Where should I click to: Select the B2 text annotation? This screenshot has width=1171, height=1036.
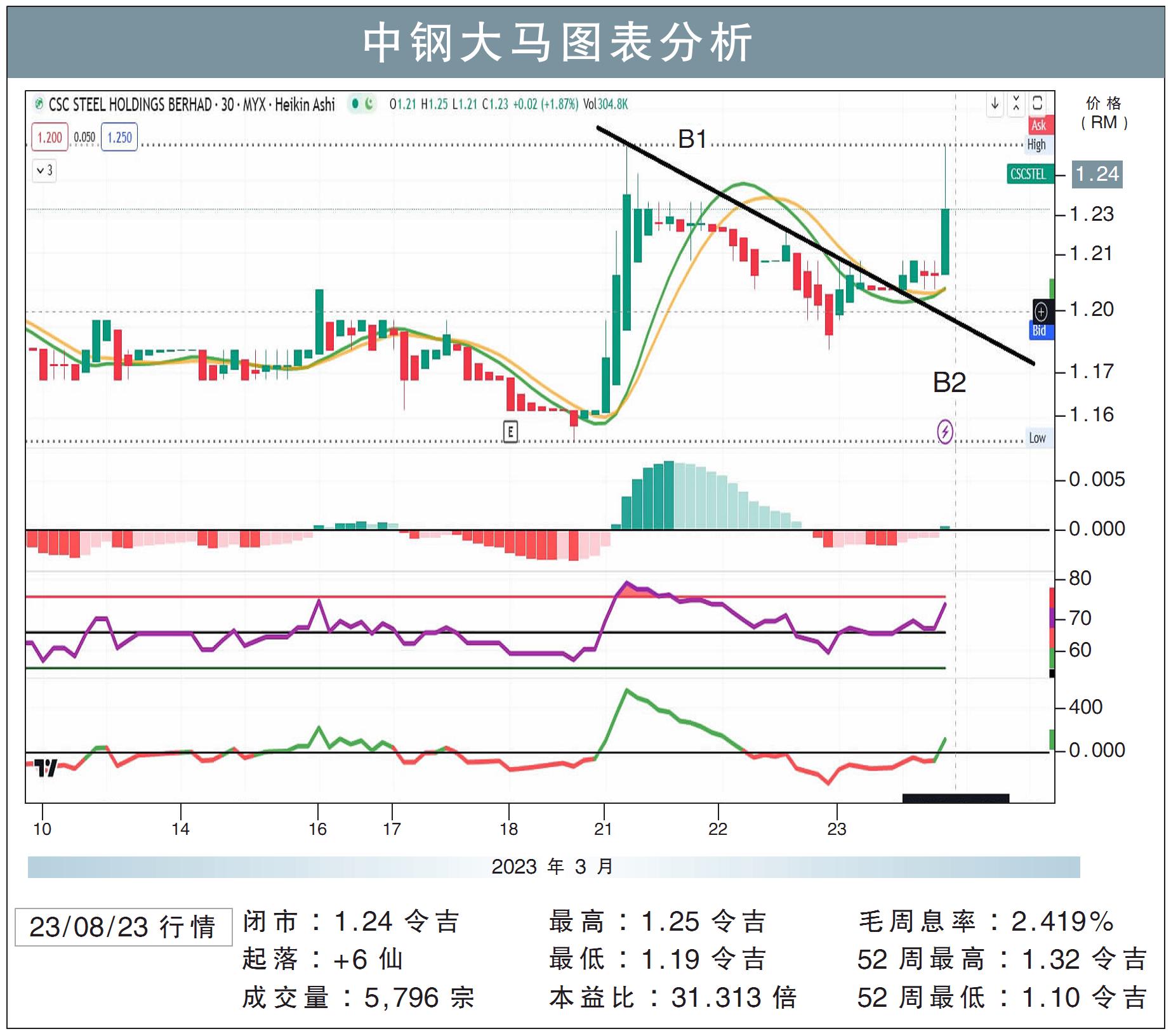pos(949,383)
